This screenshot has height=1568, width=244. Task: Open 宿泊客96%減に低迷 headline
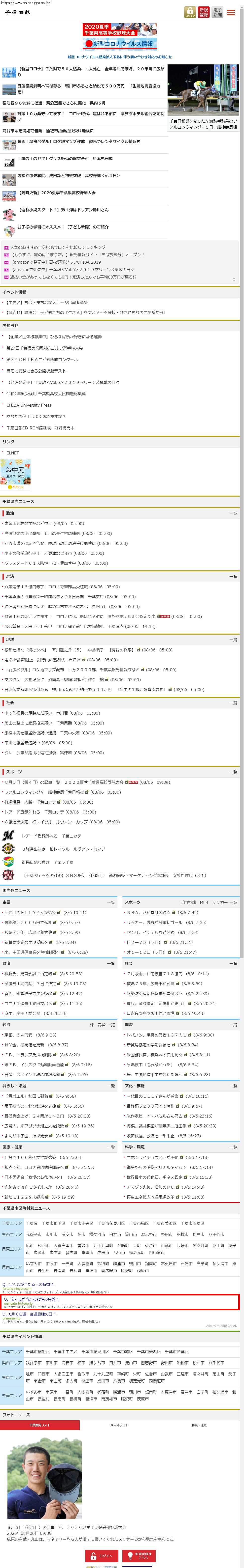coord(54,103)
